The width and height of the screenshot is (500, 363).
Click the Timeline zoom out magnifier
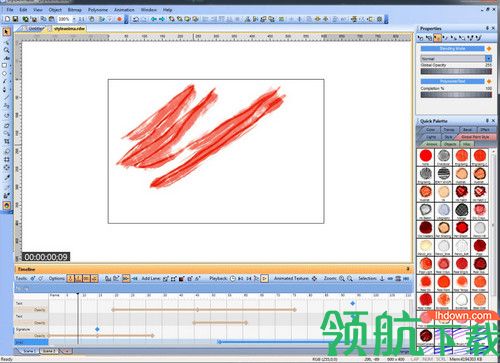pos(350,278)
